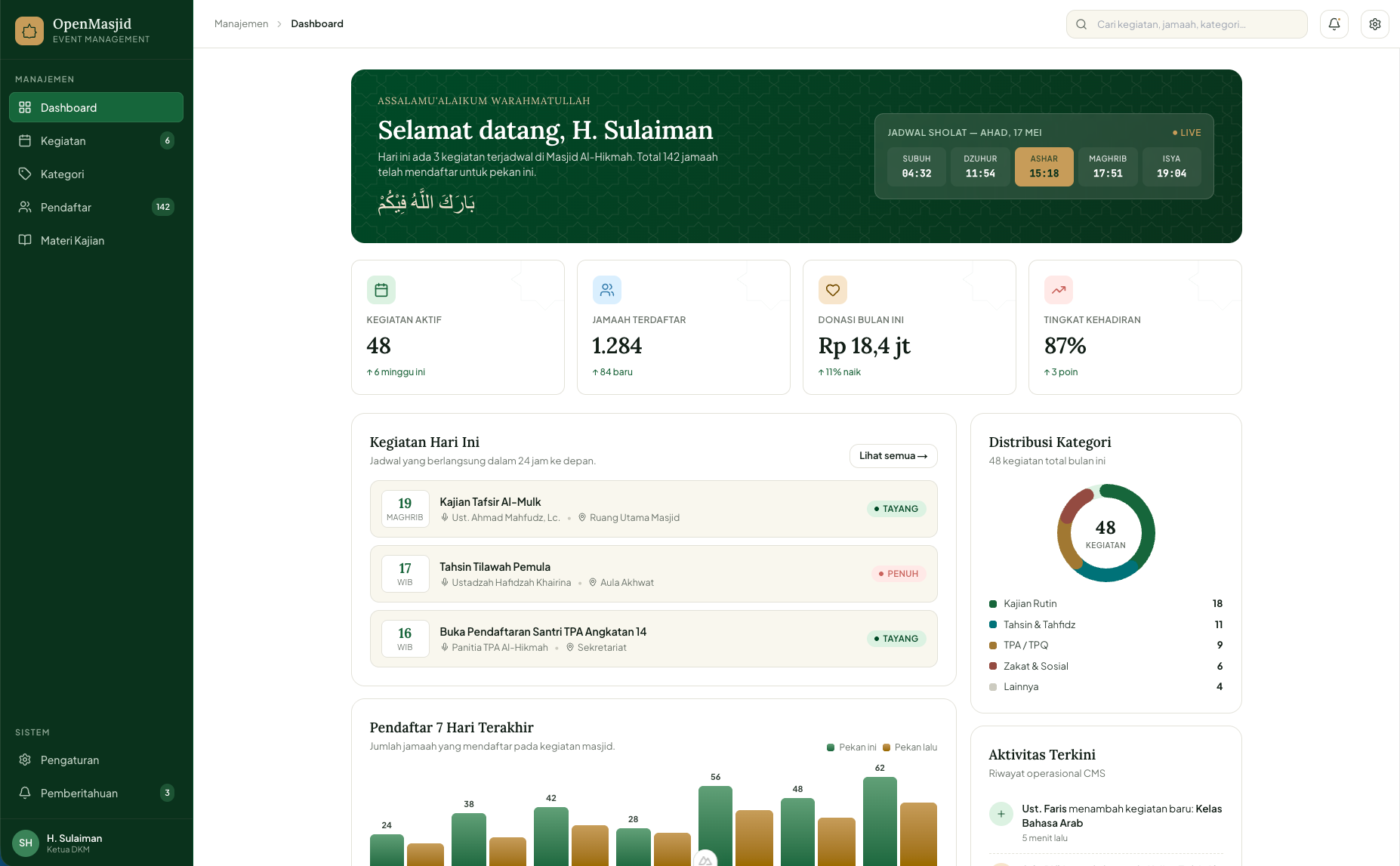Click the Manajemen breadcrumb link
This screenshot has width=1400, height=866.
click(x=241, y=24)
